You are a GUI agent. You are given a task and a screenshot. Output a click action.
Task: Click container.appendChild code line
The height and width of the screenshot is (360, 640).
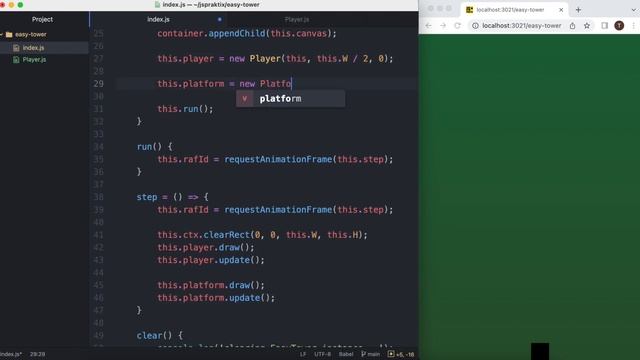pyautogui.click(x=247, y=33)
